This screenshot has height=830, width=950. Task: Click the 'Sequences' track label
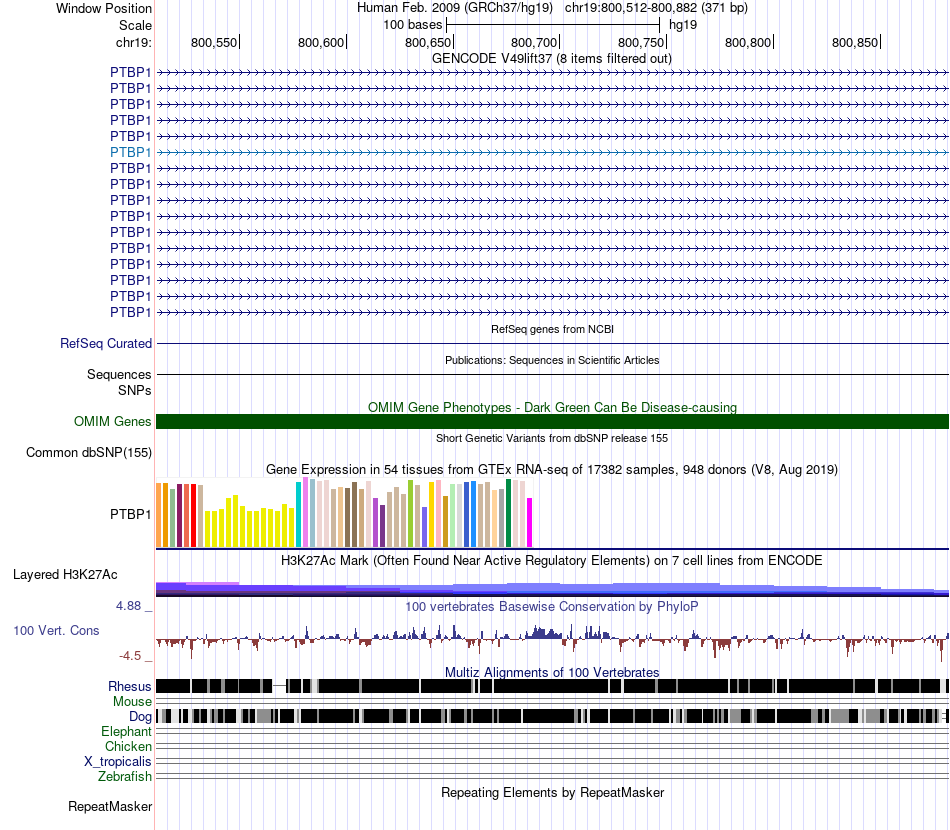point(119,374)
